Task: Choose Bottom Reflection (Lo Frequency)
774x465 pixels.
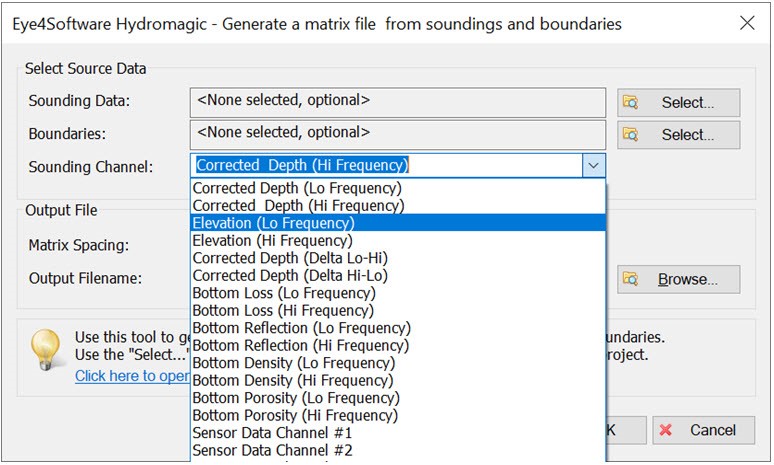Action: click(398, 328)
